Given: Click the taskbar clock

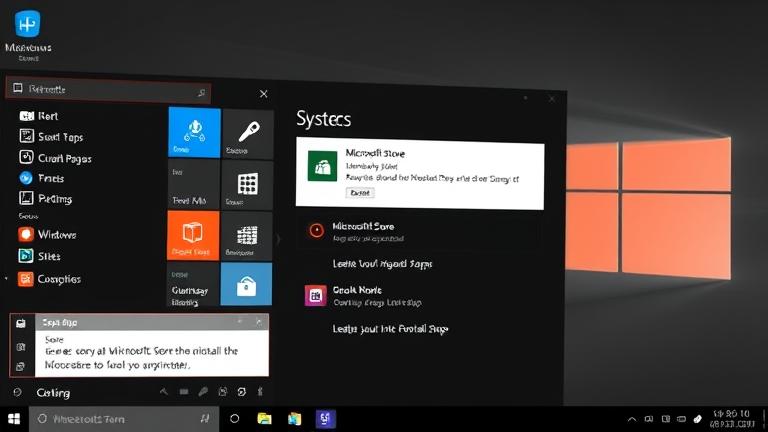Looking at the screenshot, I should click(x=732, y=419).
